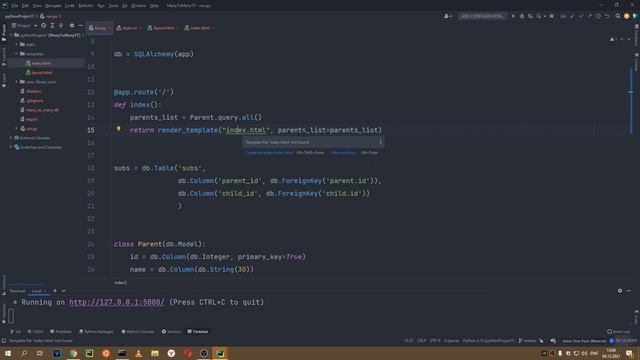This screenshot has height=360, width=640.
Task: Open the Python Packages tool window tab
Action: 96,331
